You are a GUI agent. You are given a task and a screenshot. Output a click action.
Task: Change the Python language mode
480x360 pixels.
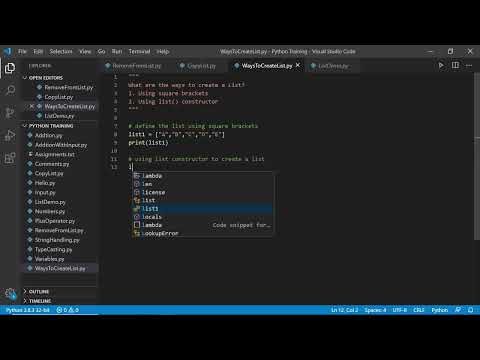(440, 310)
